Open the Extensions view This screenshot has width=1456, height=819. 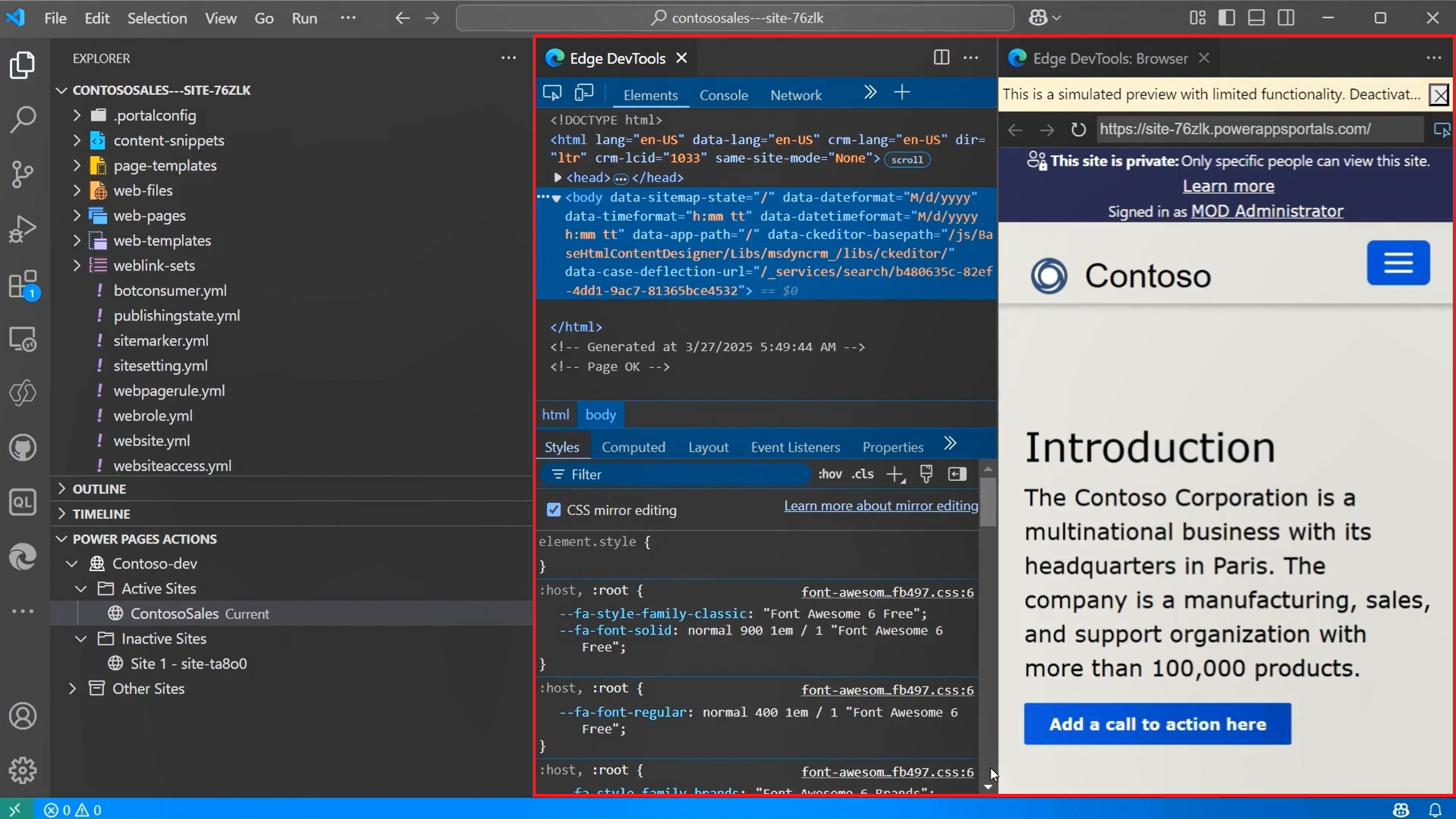[x=23, y=284]
